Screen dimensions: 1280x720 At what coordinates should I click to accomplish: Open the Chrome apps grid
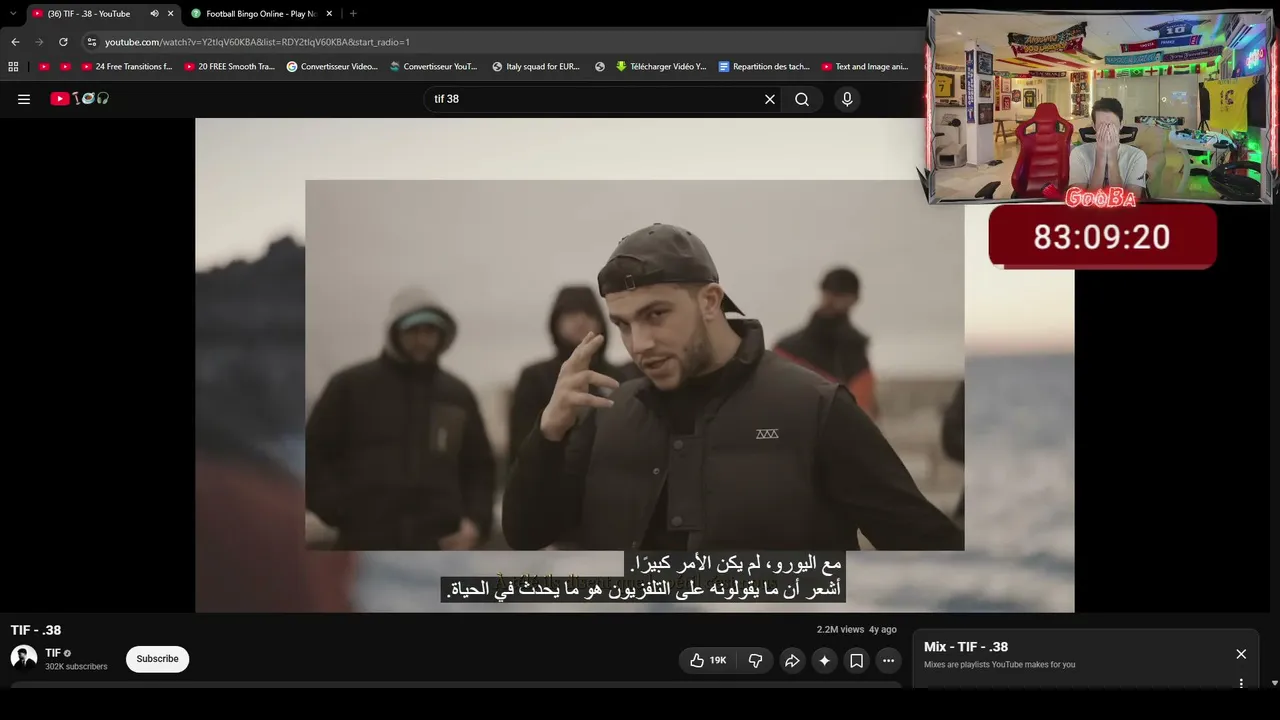[x=13, y=67]
